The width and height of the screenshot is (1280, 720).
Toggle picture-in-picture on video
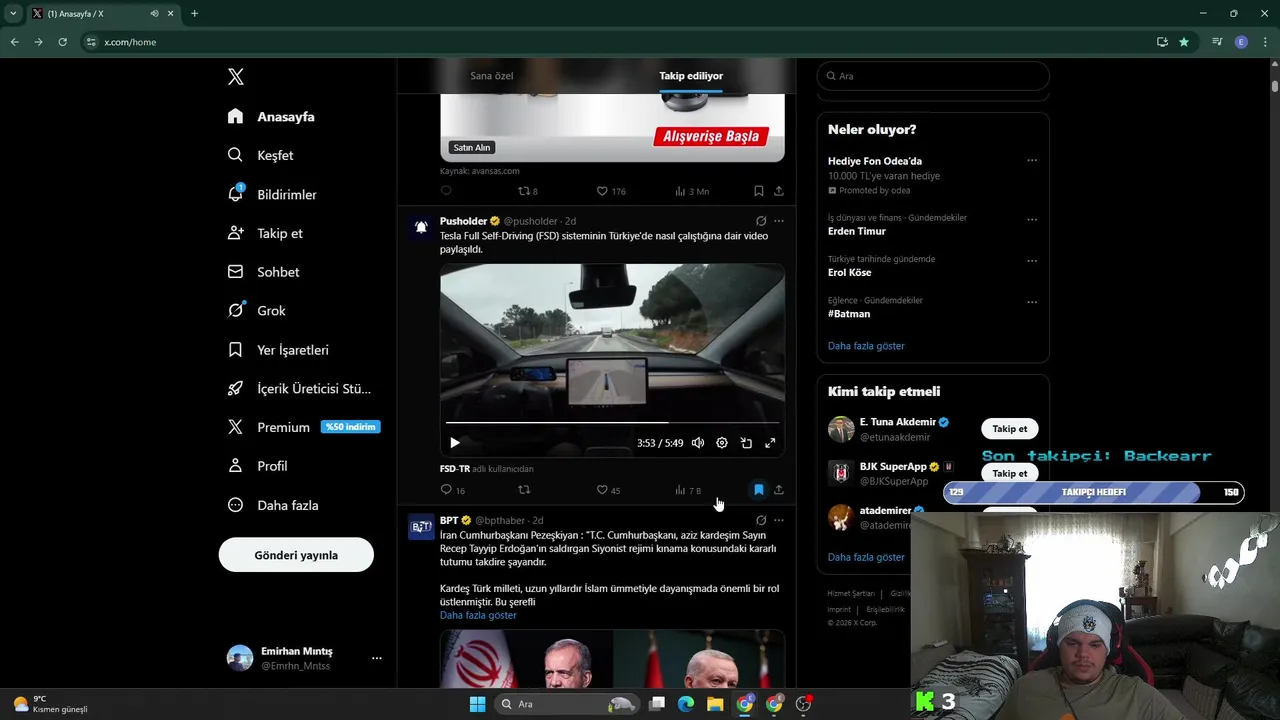[746, 443]
